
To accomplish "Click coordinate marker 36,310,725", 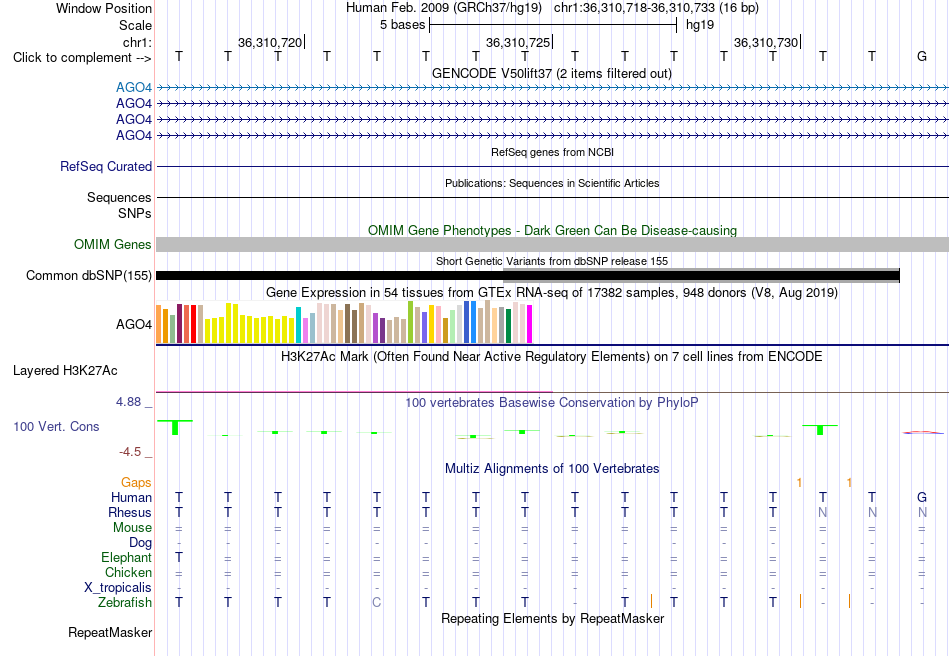I will [x=518, y=42].
